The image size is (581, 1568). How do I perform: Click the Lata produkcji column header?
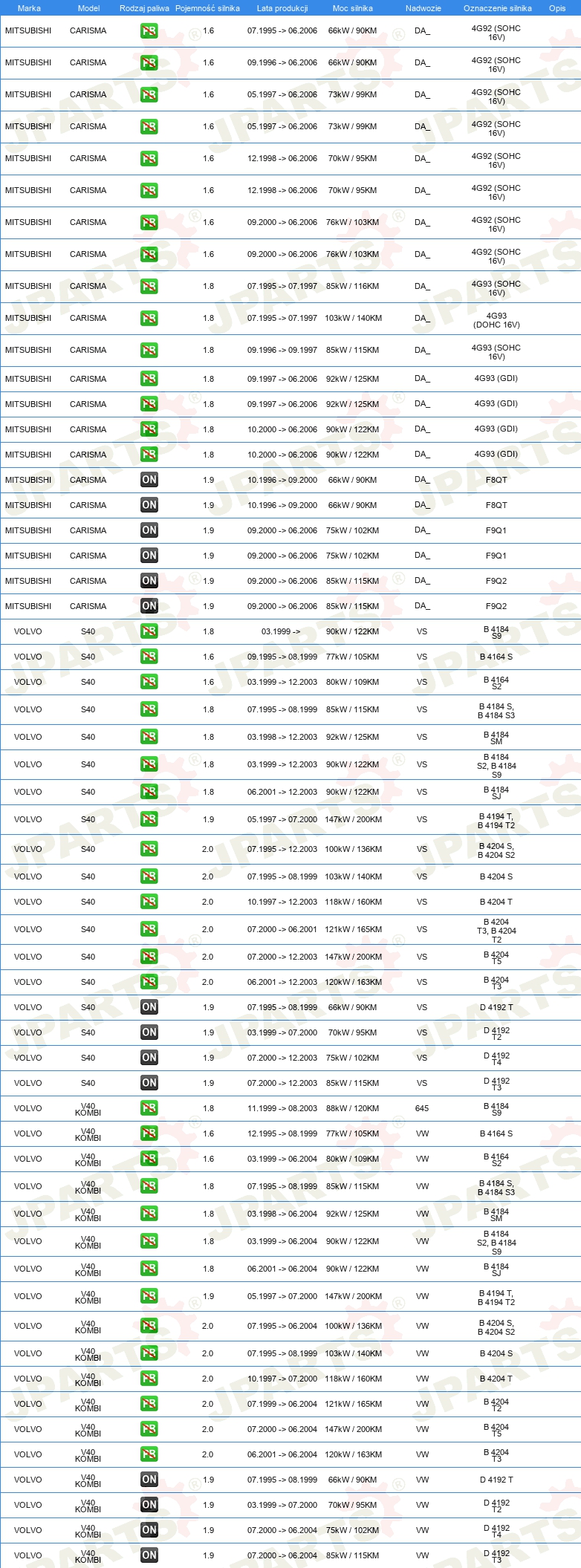click(x=282, y=8)
